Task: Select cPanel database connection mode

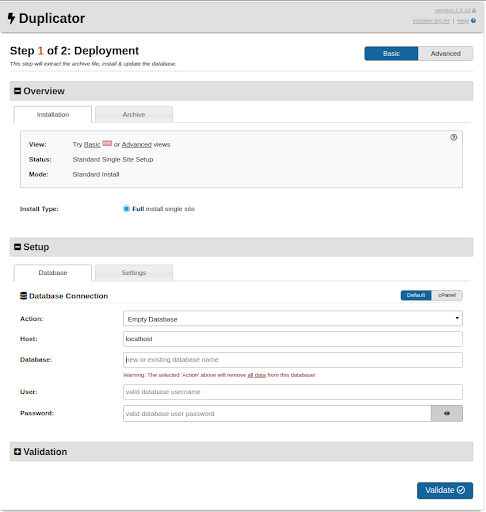Action: (447, 295)
